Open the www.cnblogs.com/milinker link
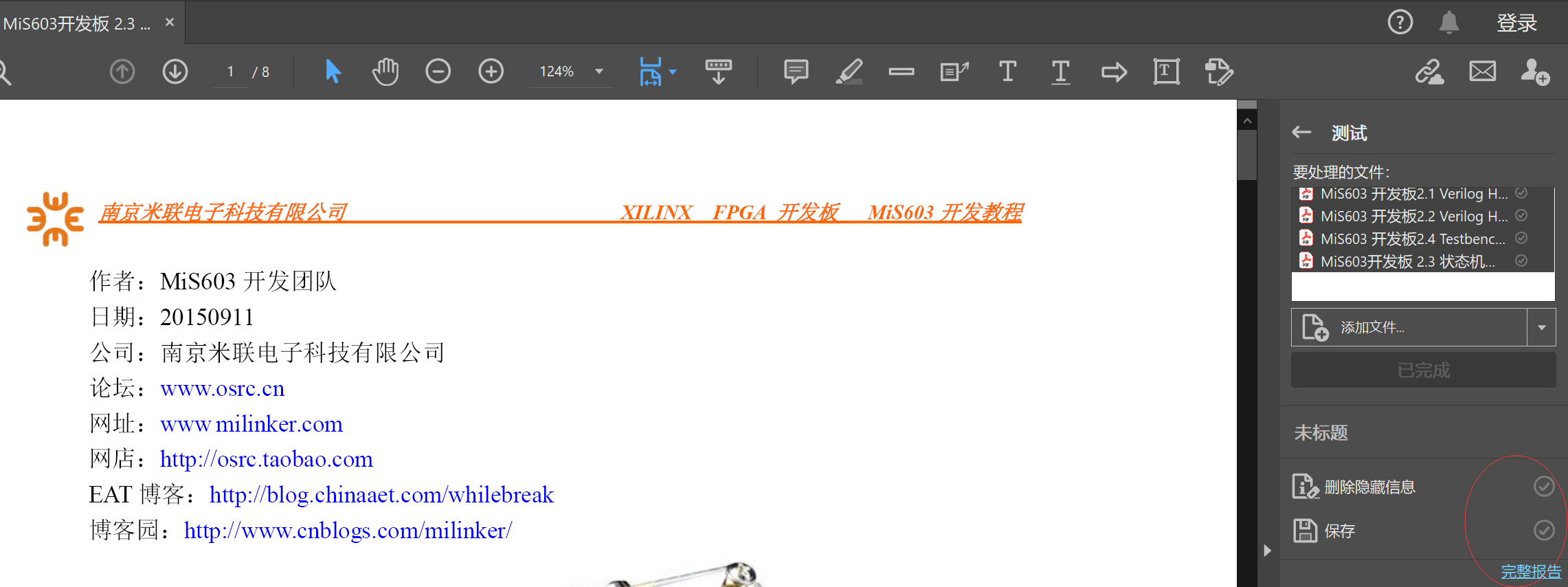This screenshot has width=1568, height=587. tap(348, 531)
